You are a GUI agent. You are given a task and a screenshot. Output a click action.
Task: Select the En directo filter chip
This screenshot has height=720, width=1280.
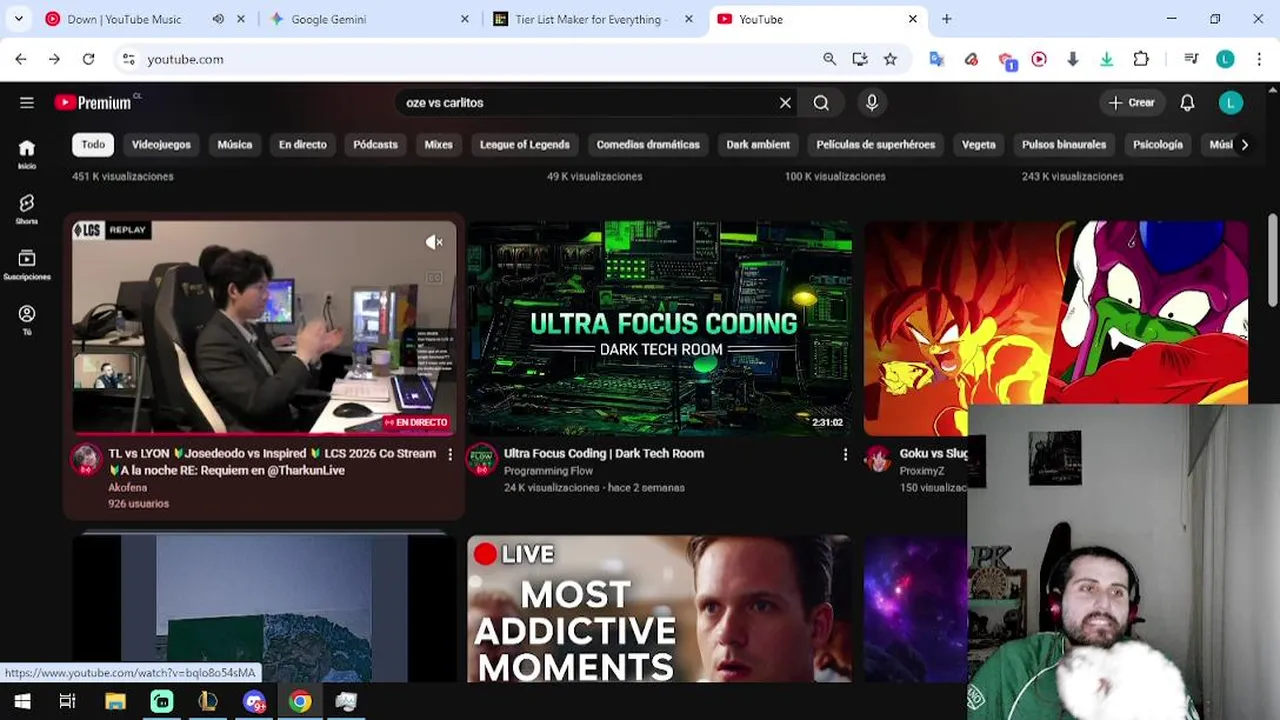[303, 144]
